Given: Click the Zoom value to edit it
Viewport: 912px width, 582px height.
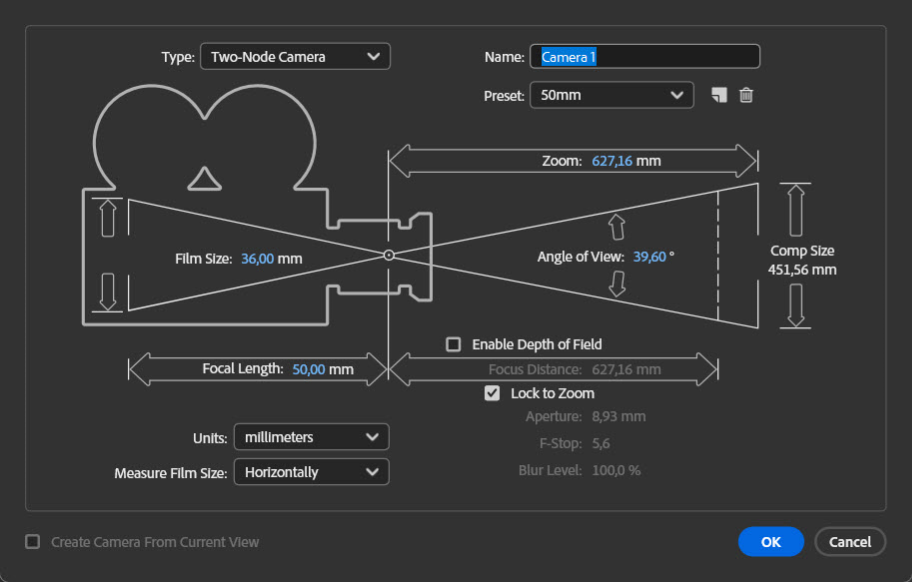Looking at the screenshot, I should (614, 160).
